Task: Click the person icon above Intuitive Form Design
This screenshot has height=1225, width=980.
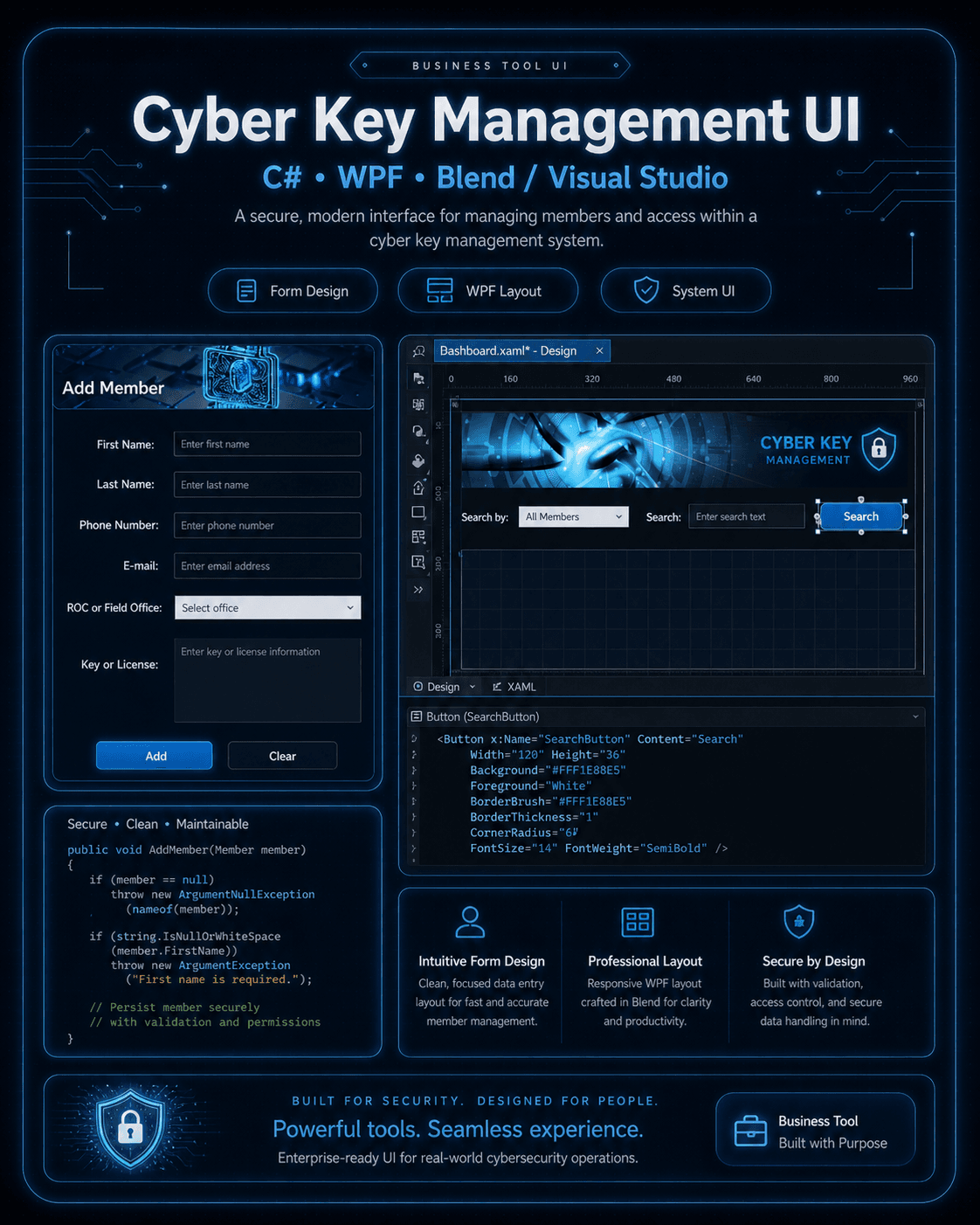Action: 470,922
